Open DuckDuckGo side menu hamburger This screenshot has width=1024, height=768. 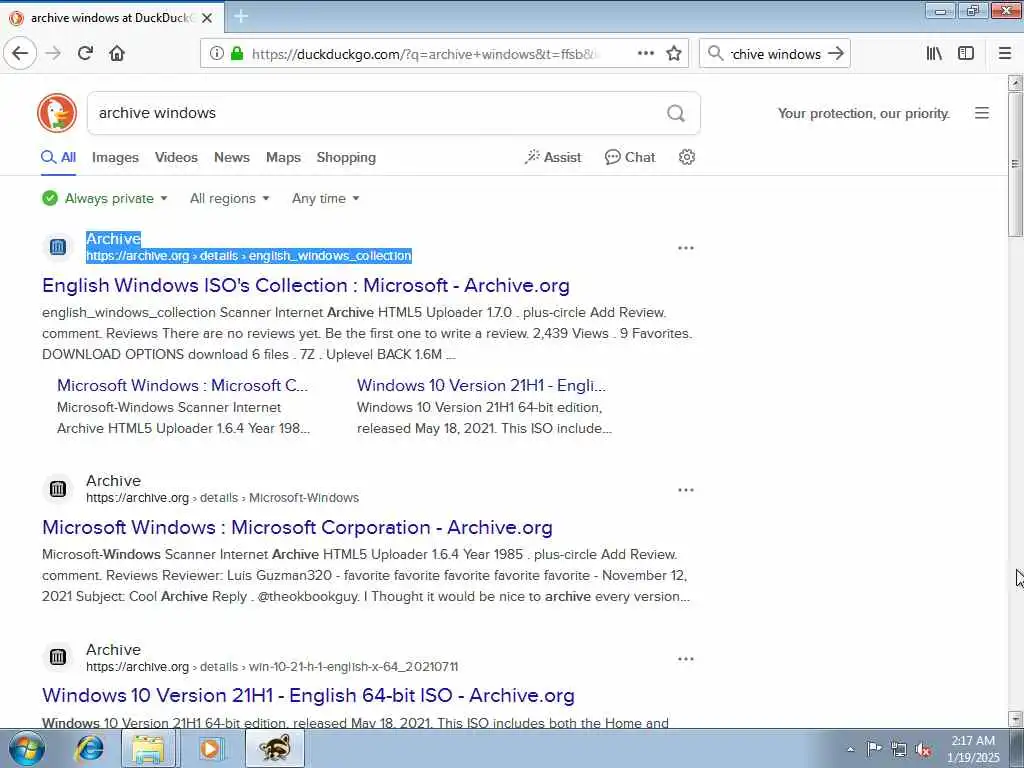pos(982,113)
